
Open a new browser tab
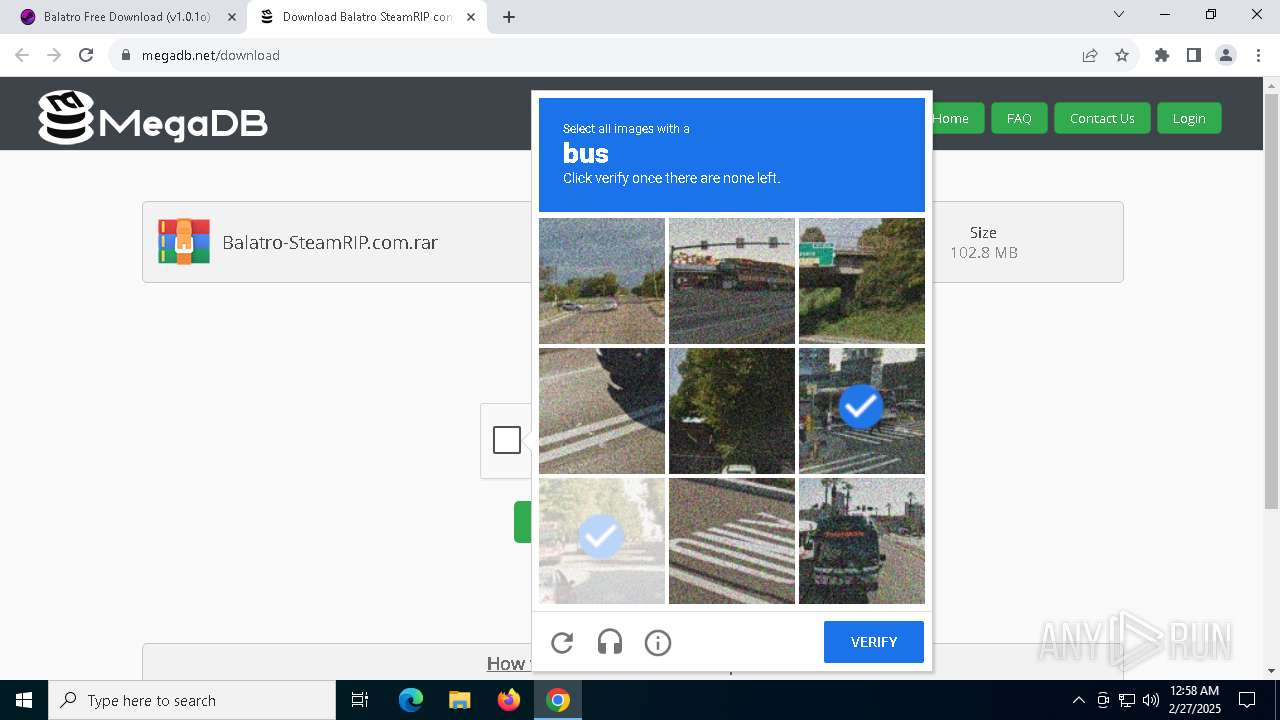pyautogui.click(x=509, y=17)
